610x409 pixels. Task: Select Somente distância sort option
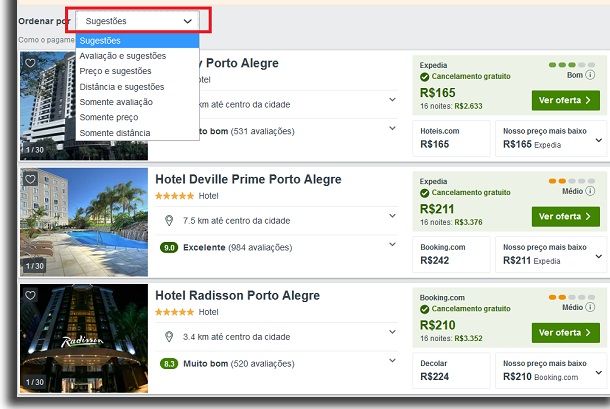tap(137, 133)
